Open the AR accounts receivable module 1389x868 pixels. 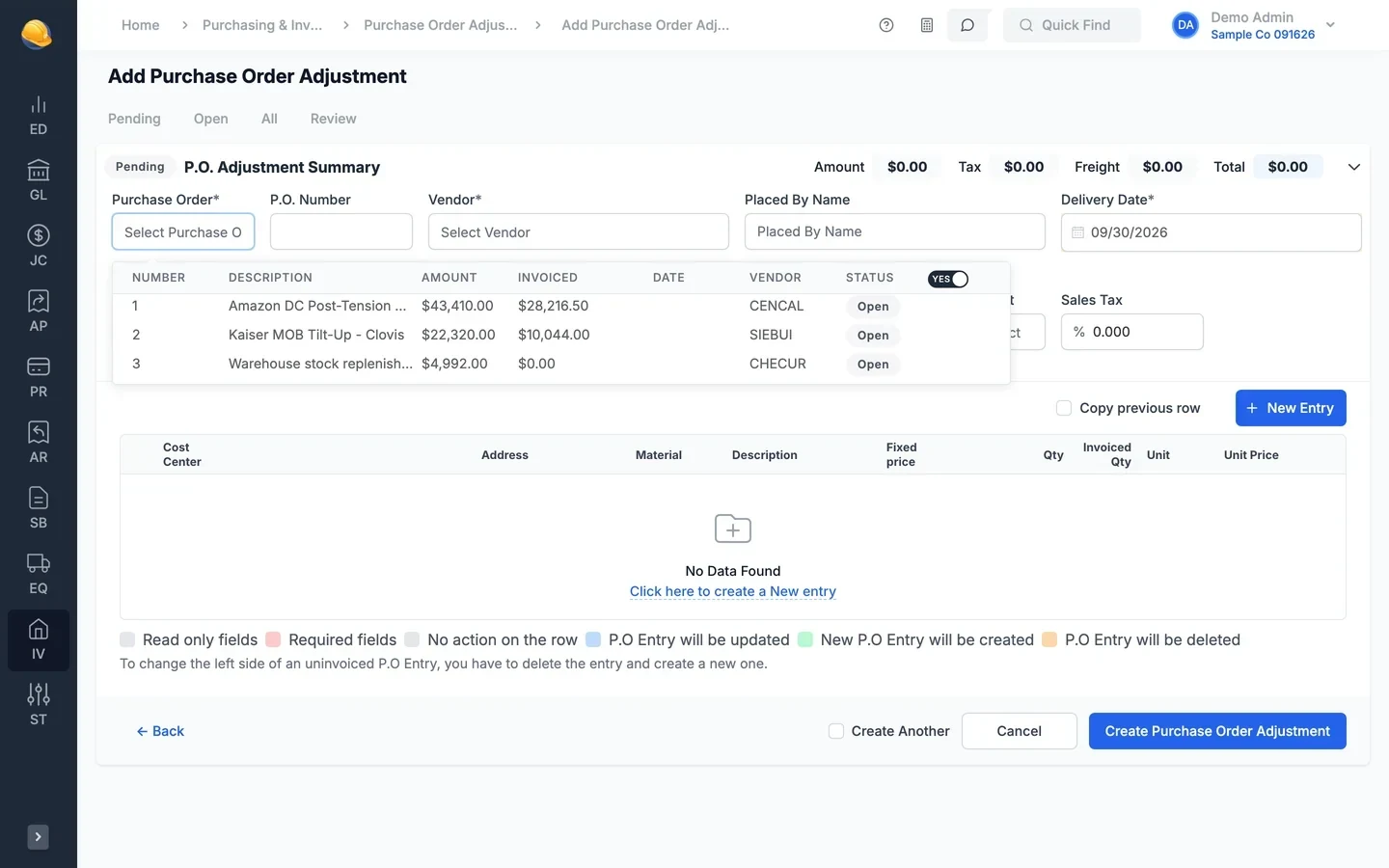pyautogui.click(x=39, y=444)
